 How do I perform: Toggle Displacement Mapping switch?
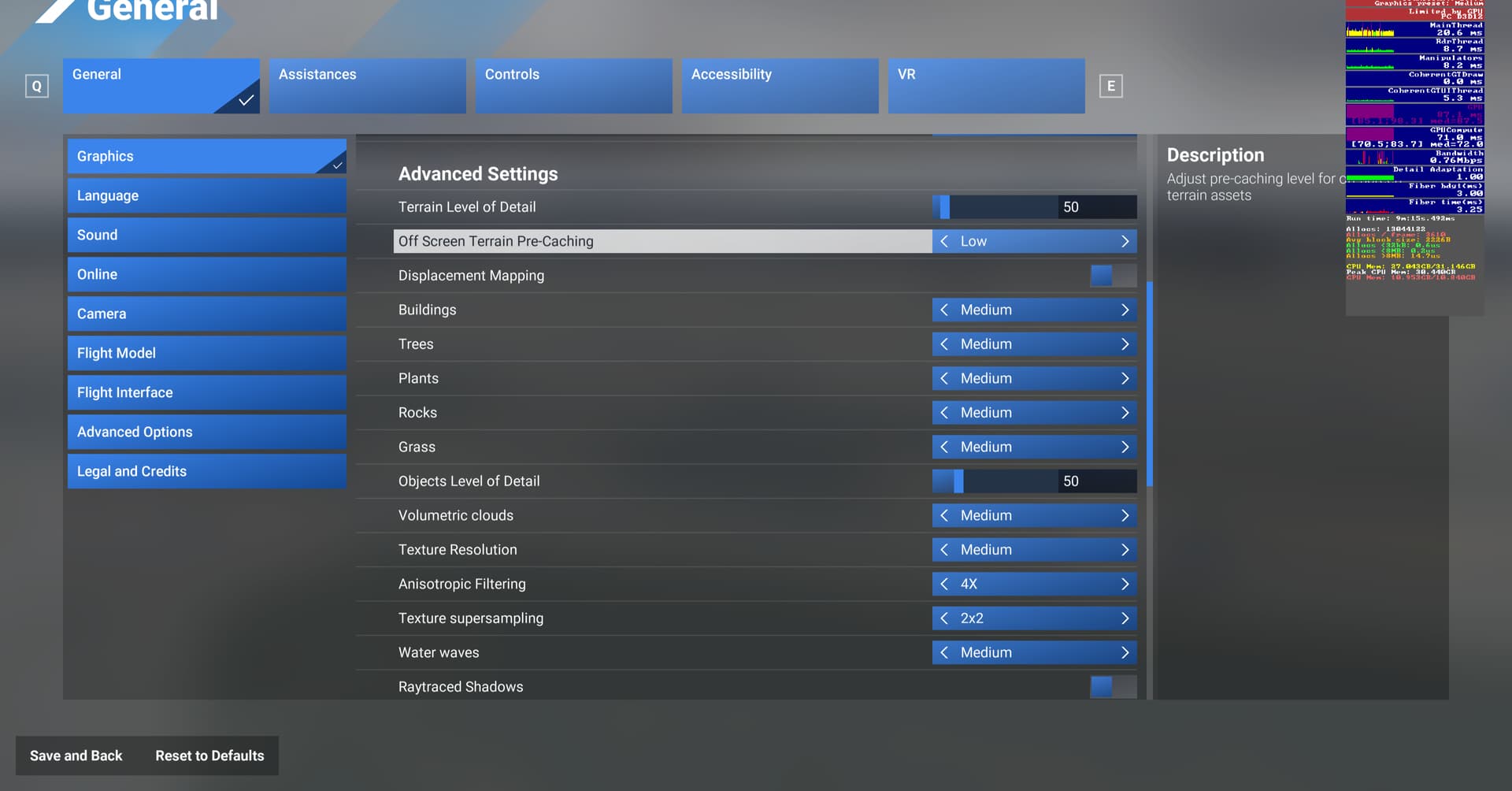1113,276
